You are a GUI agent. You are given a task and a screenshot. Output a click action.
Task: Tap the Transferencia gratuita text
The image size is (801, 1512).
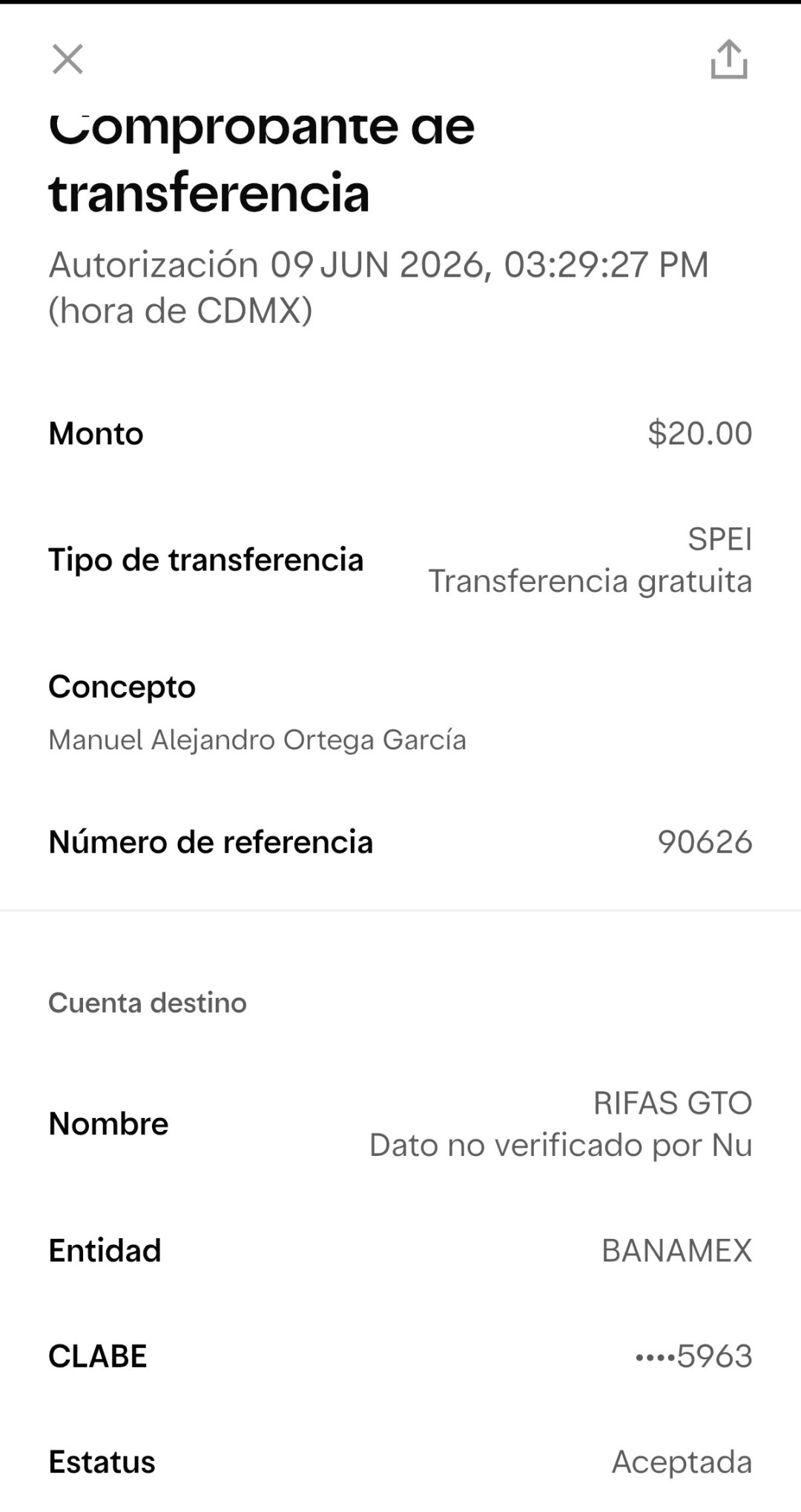pos(590,582)
